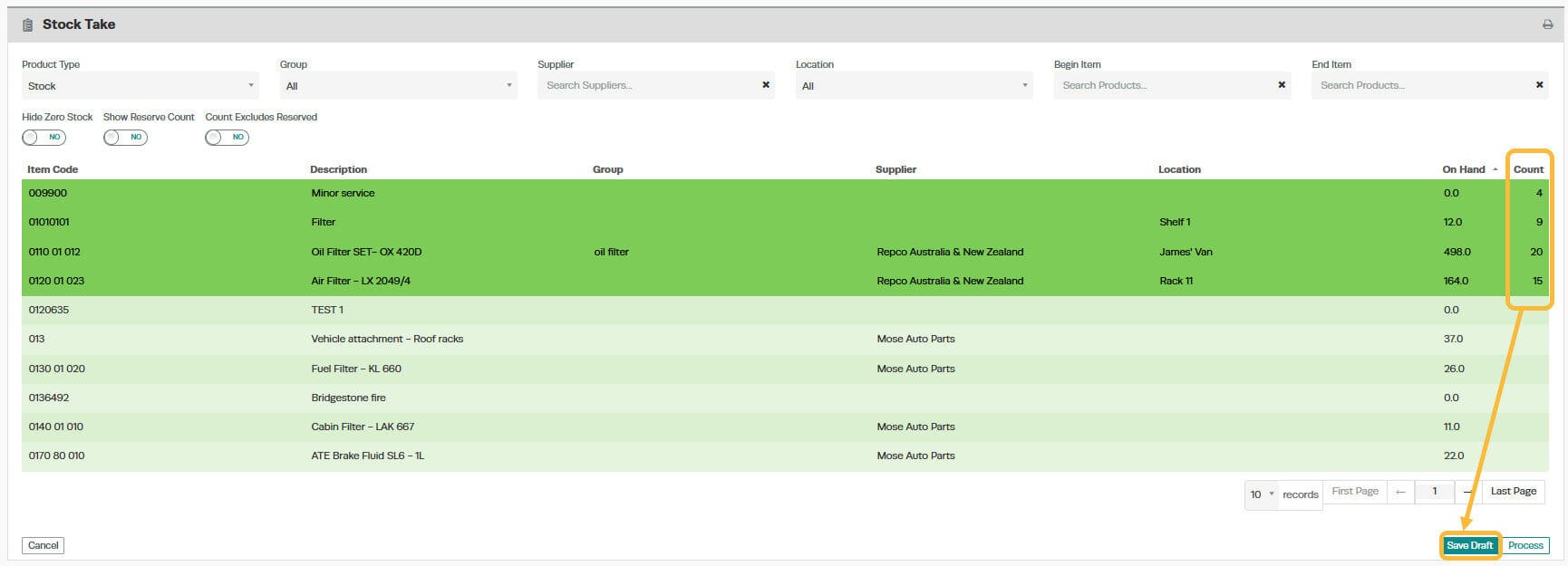Click Save Draft button
The image size is (1568, 566).
(x=1469, y=545)
